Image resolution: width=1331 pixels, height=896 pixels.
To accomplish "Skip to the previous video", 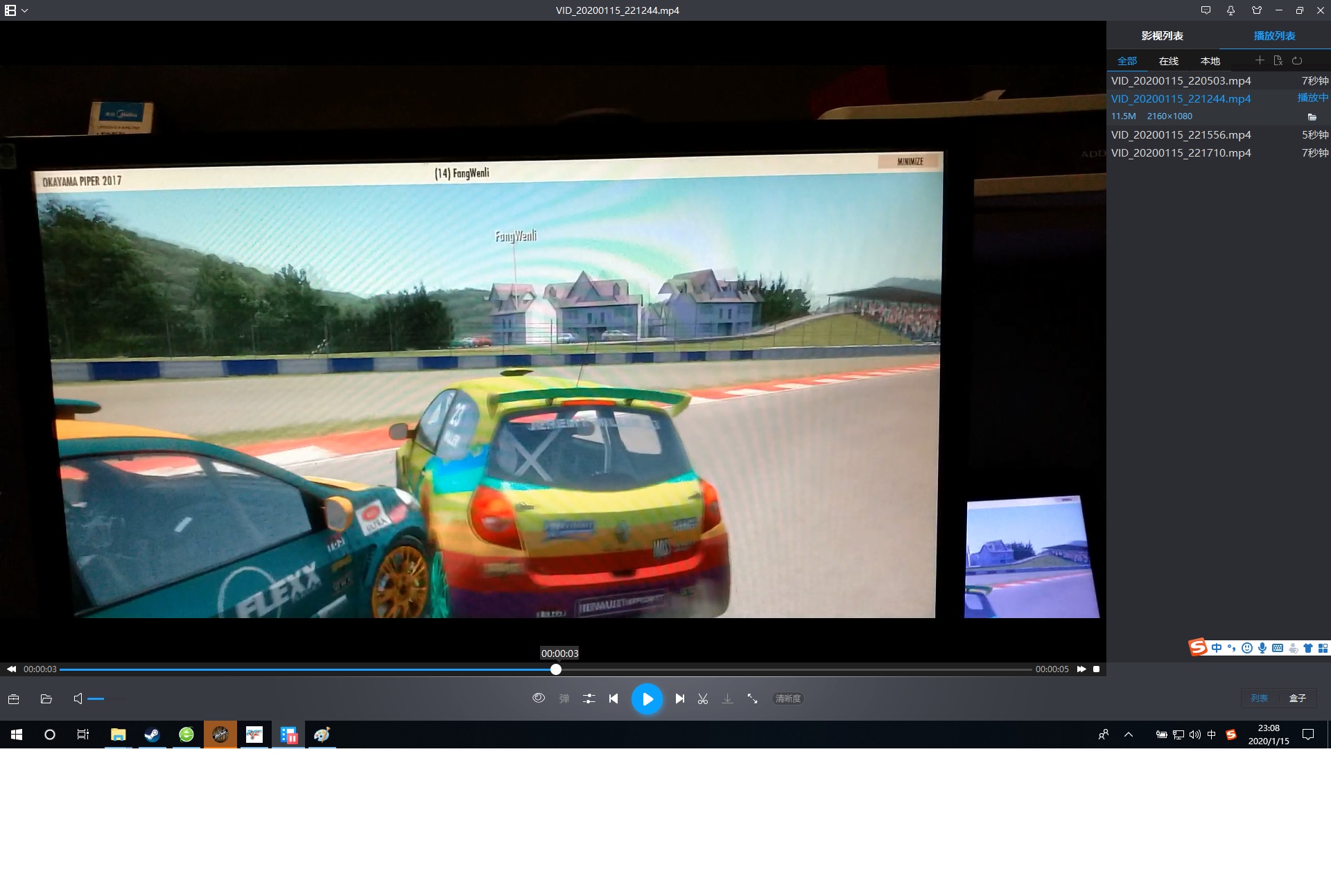I will (614, 699).
